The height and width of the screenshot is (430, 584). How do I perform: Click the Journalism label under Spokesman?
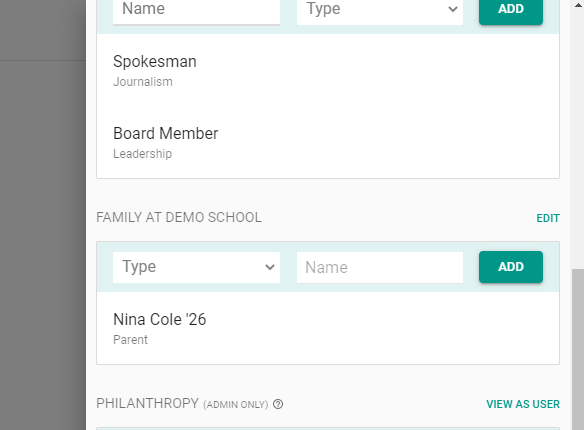(x=143, y=82)
